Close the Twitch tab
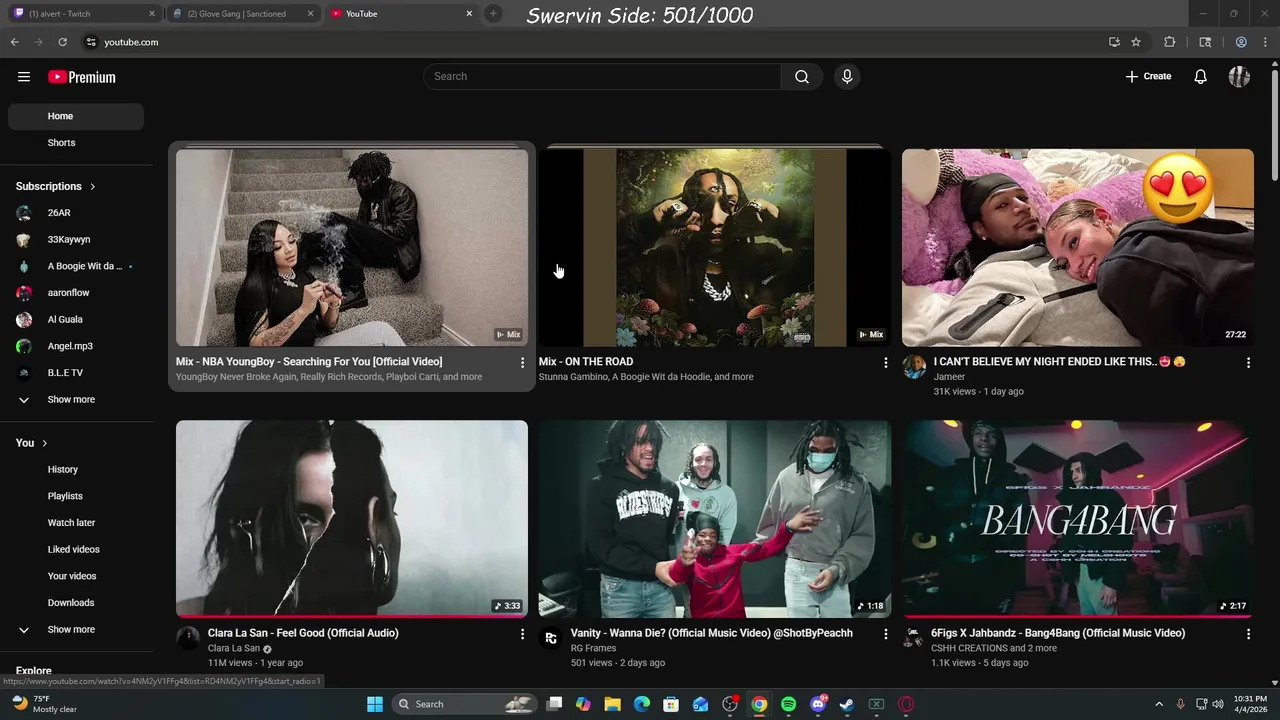Screen dimensions: 1280x720 point(152,14)
